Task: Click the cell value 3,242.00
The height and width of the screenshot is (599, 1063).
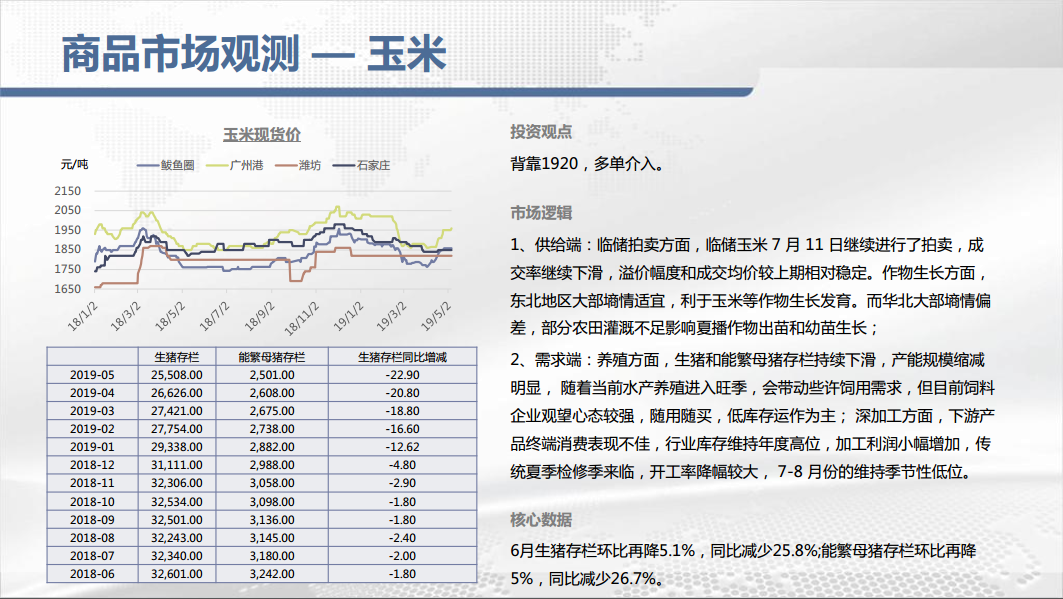Action: point(272,574)
